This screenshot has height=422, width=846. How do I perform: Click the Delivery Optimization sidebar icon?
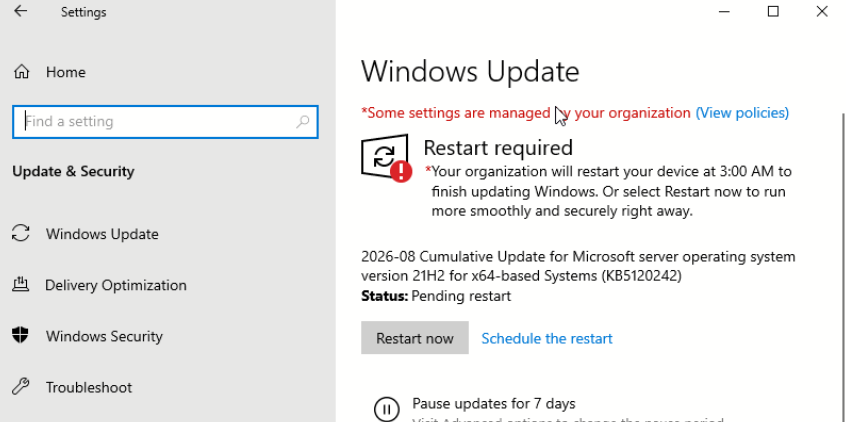tap(21, 284)
